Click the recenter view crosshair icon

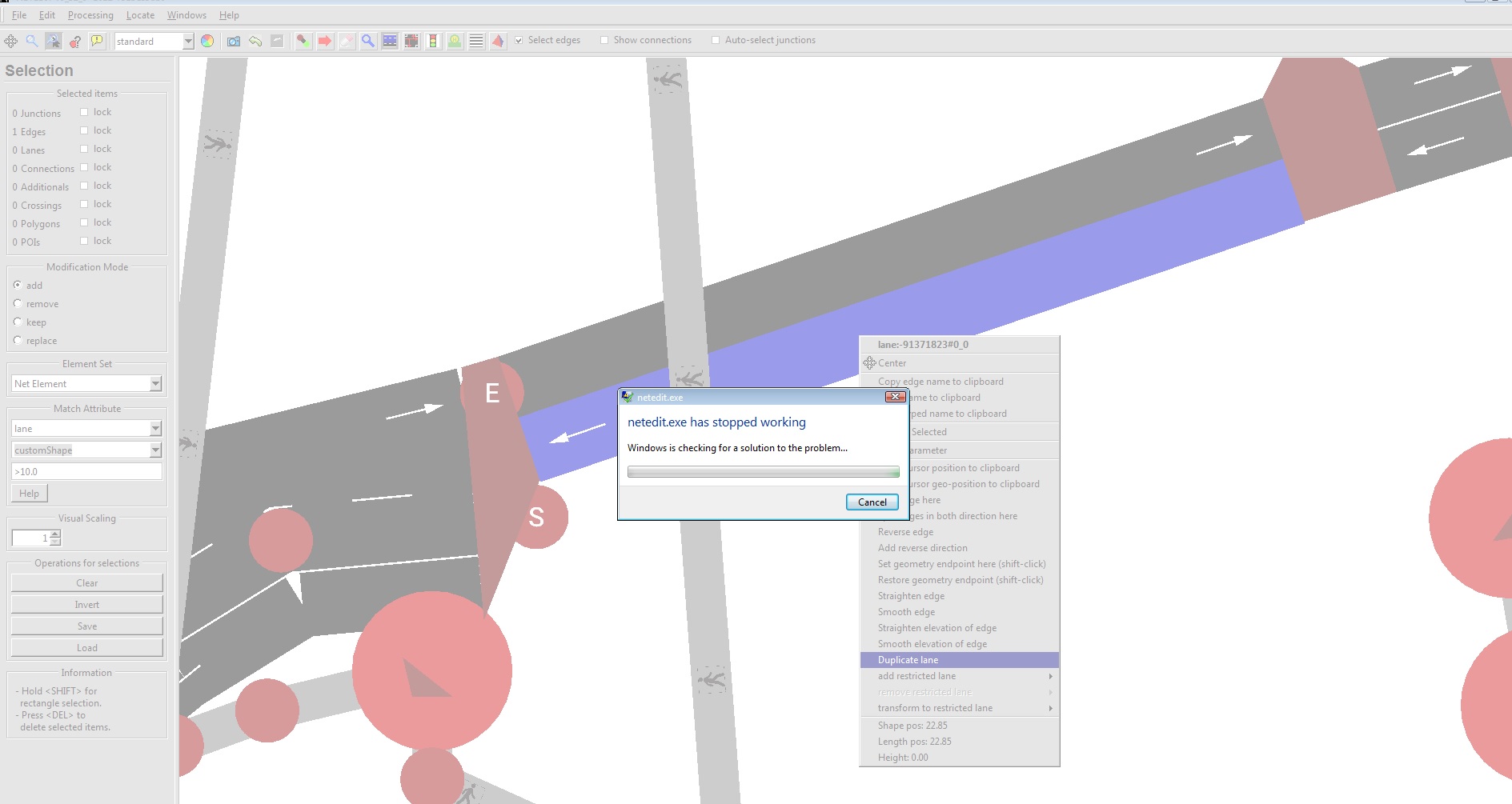11,41
